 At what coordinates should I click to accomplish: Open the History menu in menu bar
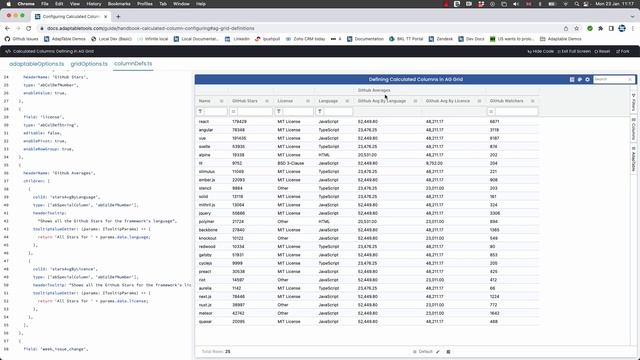coord(93,4)
